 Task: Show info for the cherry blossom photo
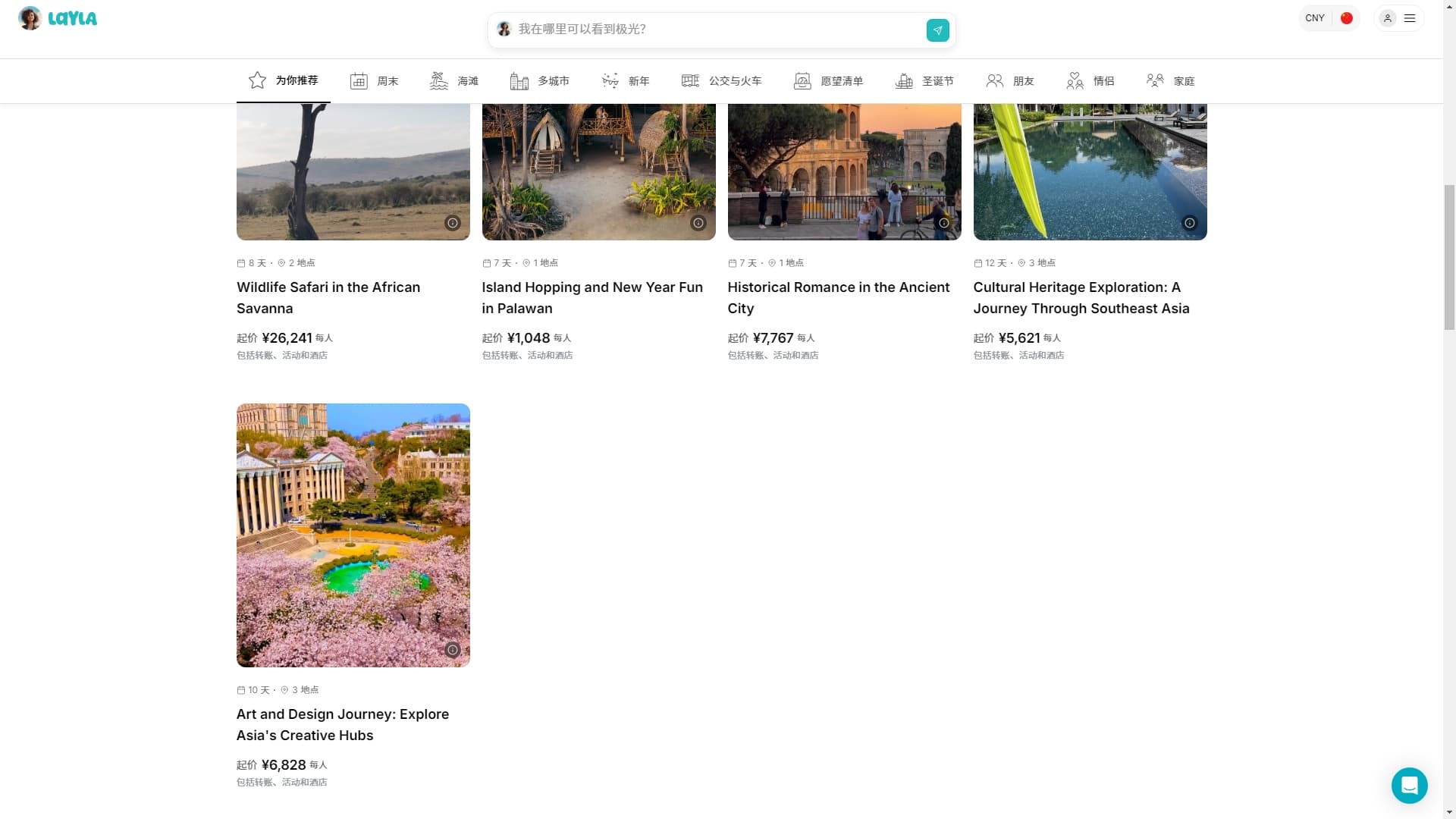pos(453,650)
